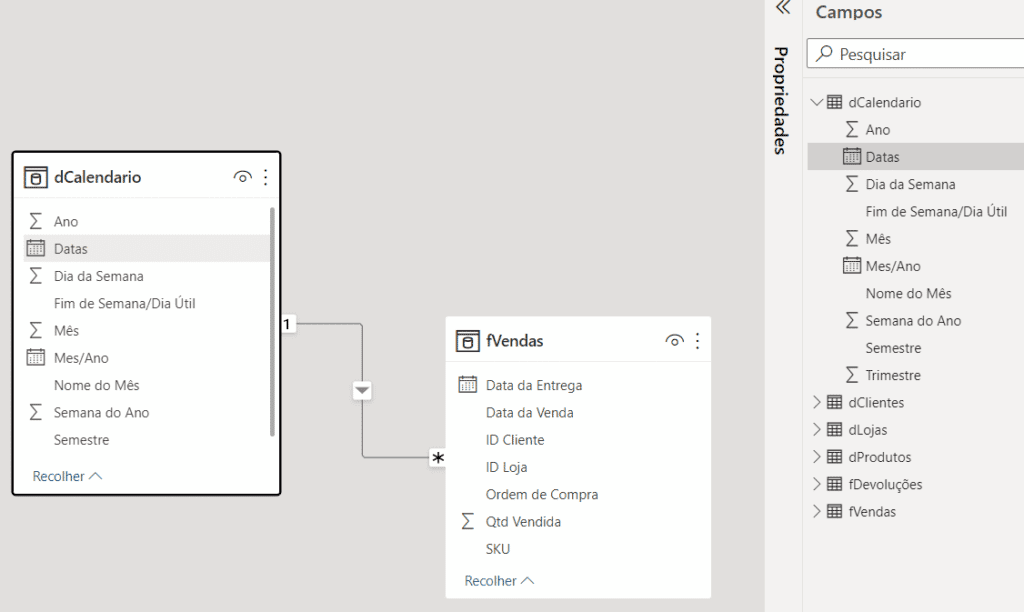The width and height of the screenshot is (1024, 612).
Task: Open more options menu of dCalendario card
Action: pos(265,177)
